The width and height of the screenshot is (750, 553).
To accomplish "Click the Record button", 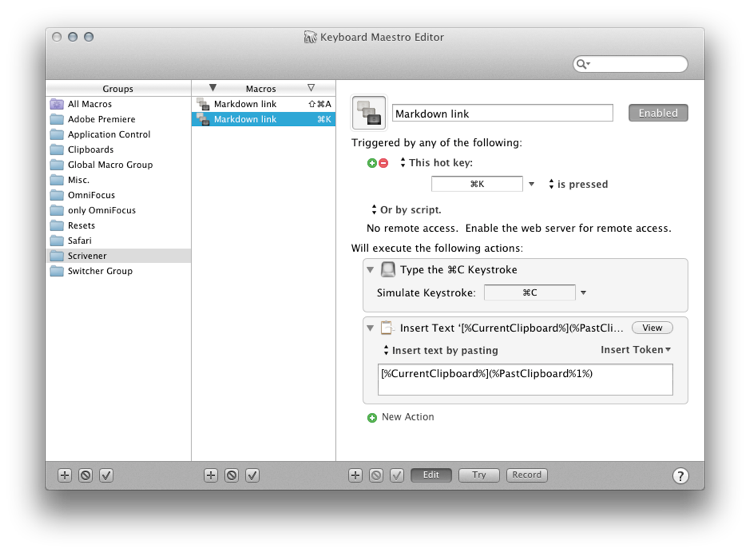I will [x=527, y=475].
